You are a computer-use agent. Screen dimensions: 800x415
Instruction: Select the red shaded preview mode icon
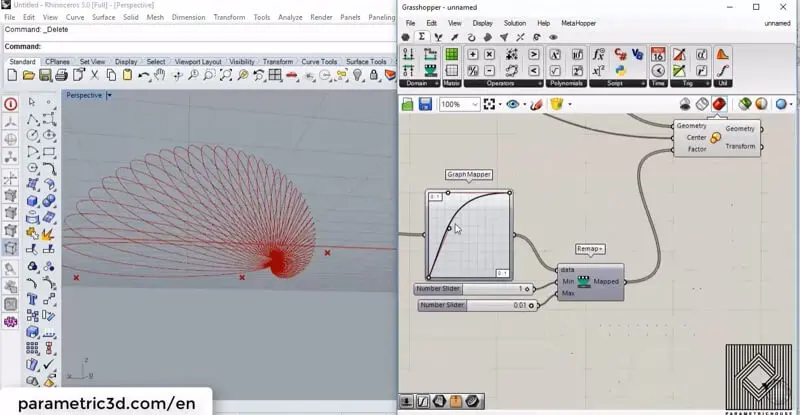point(718,104)
